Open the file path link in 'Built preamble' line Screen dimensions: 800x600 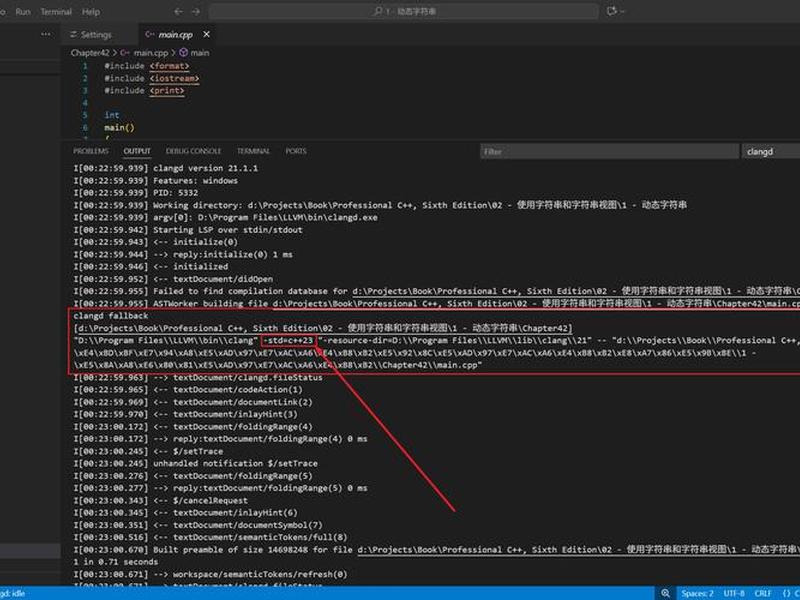coord(579,550)
